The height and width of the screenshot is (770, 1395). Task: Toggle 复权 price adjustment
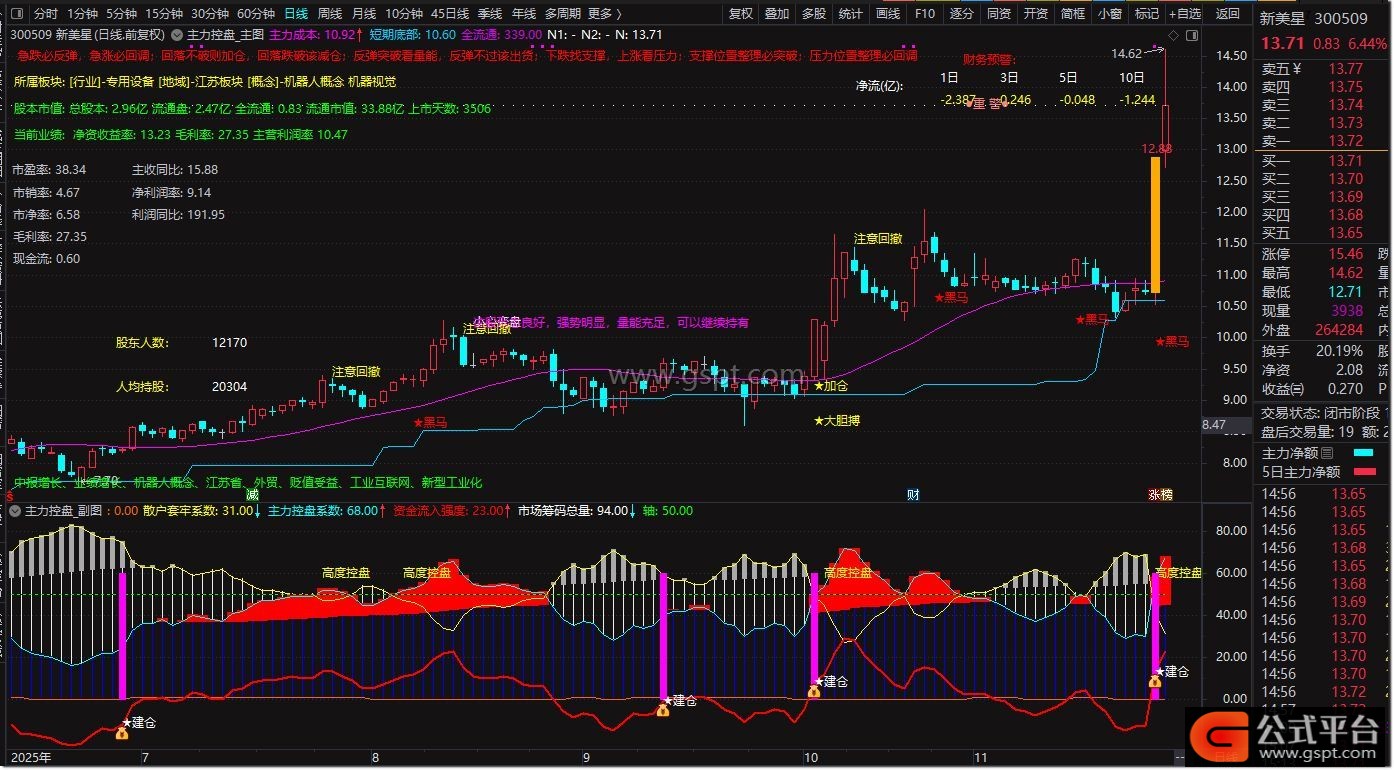(741, 14)
